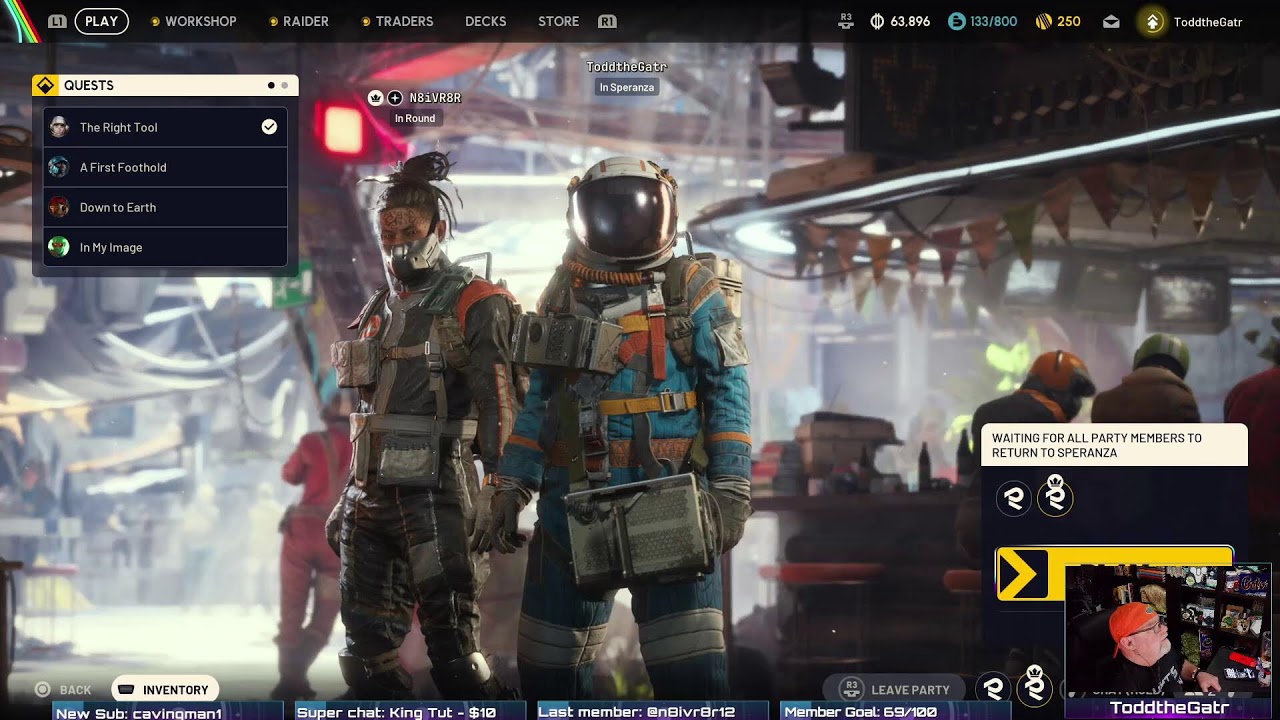Open the Workshop tab
The width and height of the screenshot is (1280, 720).
200,21
